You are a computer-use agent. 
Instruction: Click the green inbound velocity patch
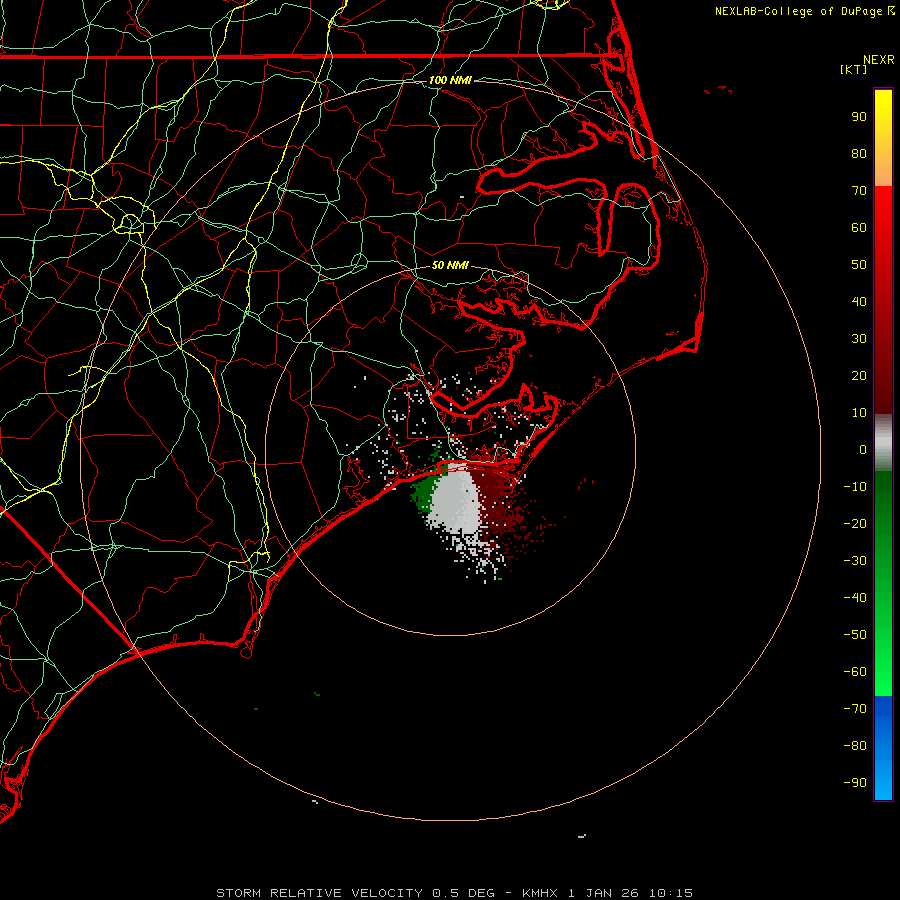tap(425, 494)
